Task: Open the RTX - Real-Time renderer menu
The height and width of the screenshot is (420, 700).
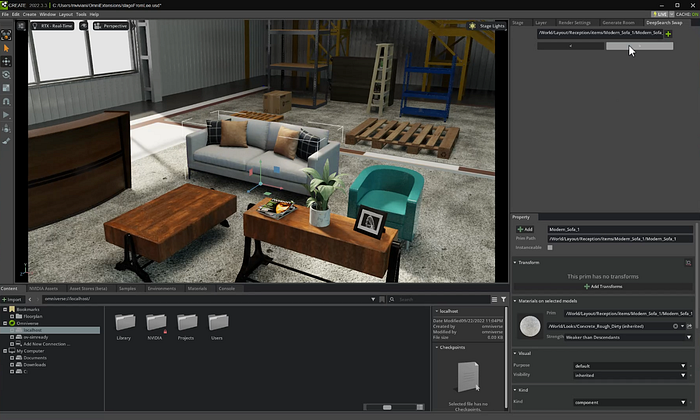Action: pos(52,26)
